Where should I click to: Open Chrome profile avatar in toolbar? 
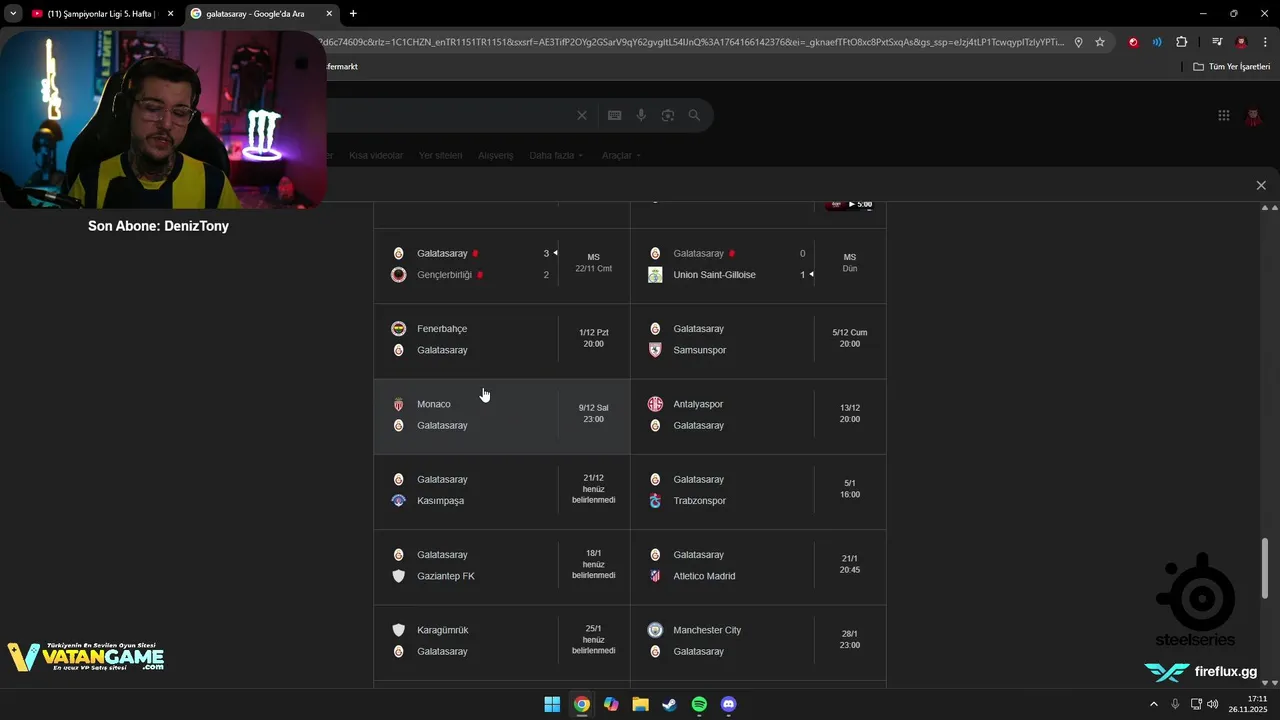1241,42
